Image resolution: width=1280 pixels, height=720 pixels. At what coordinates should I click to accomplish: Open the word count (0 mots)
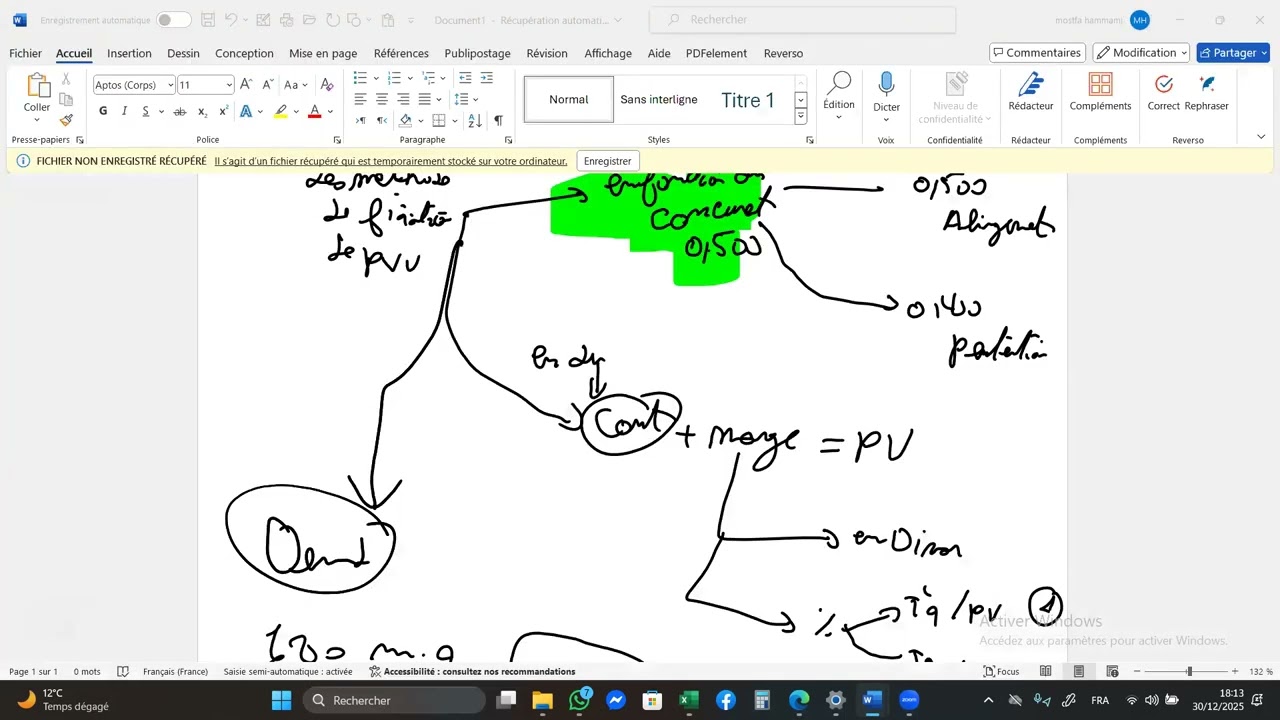[87, 672]
